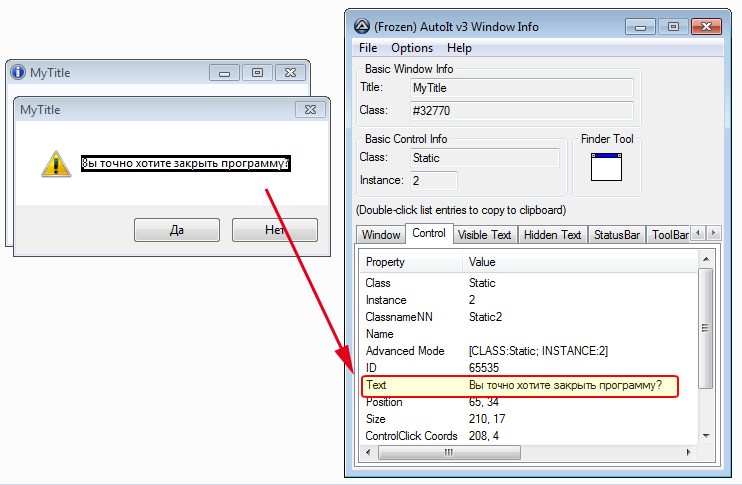The width and height of the screenshot is (742, 485).
Task: Click the yellow warning icon in dialog
Action: coord(56,163)
